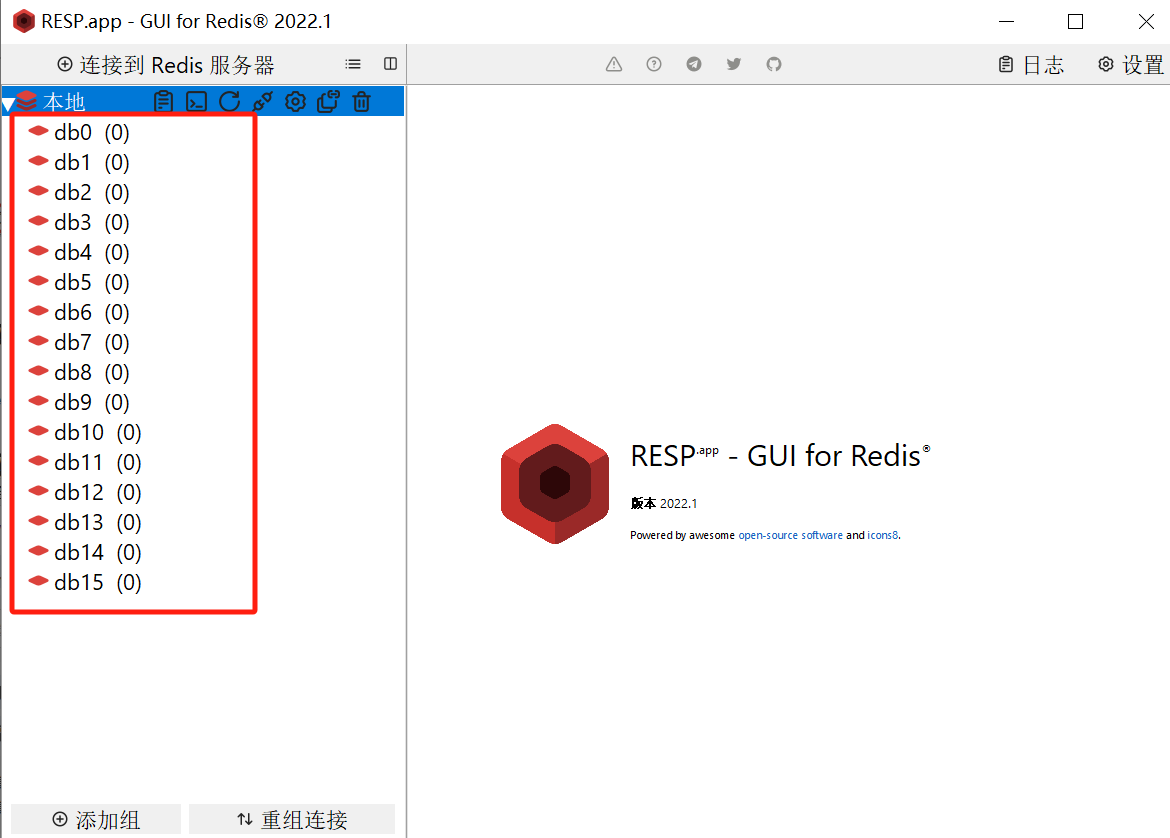Open the GitHub icon

coord(774,64)
